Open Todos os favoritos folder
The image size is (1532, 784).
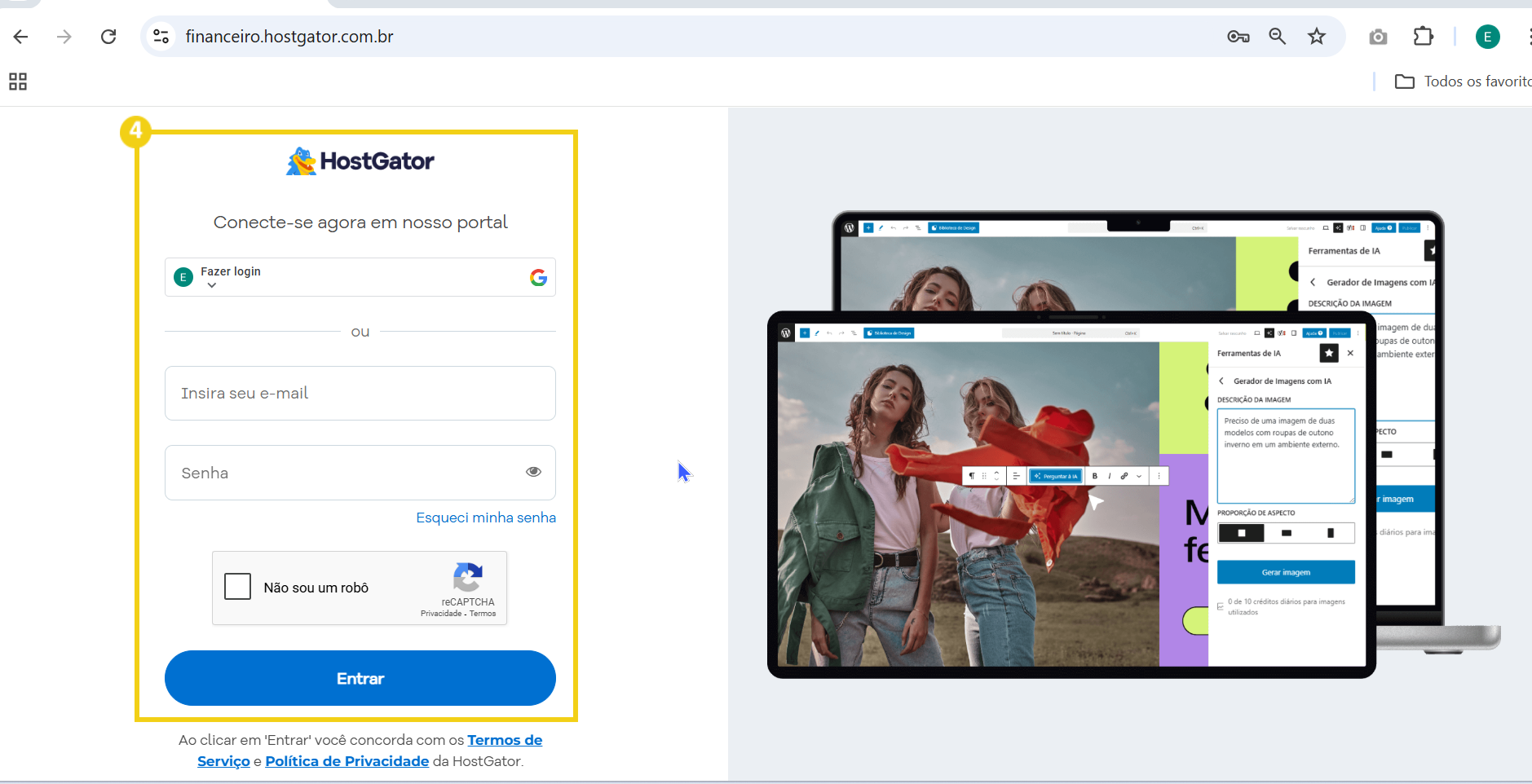click(x=1463, y=81)
